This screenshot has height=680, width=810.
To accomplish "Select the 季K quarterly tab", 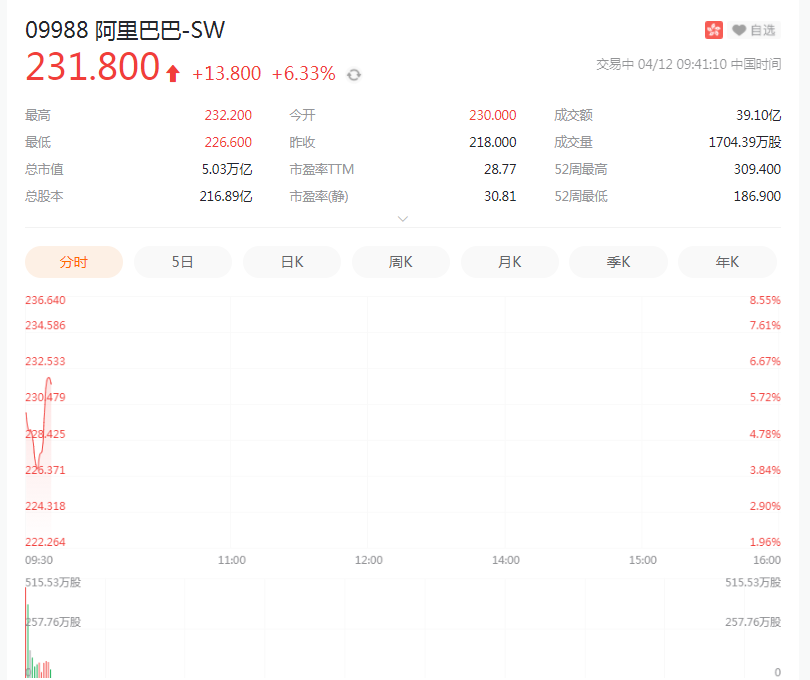I will click(x=618, y=262).
